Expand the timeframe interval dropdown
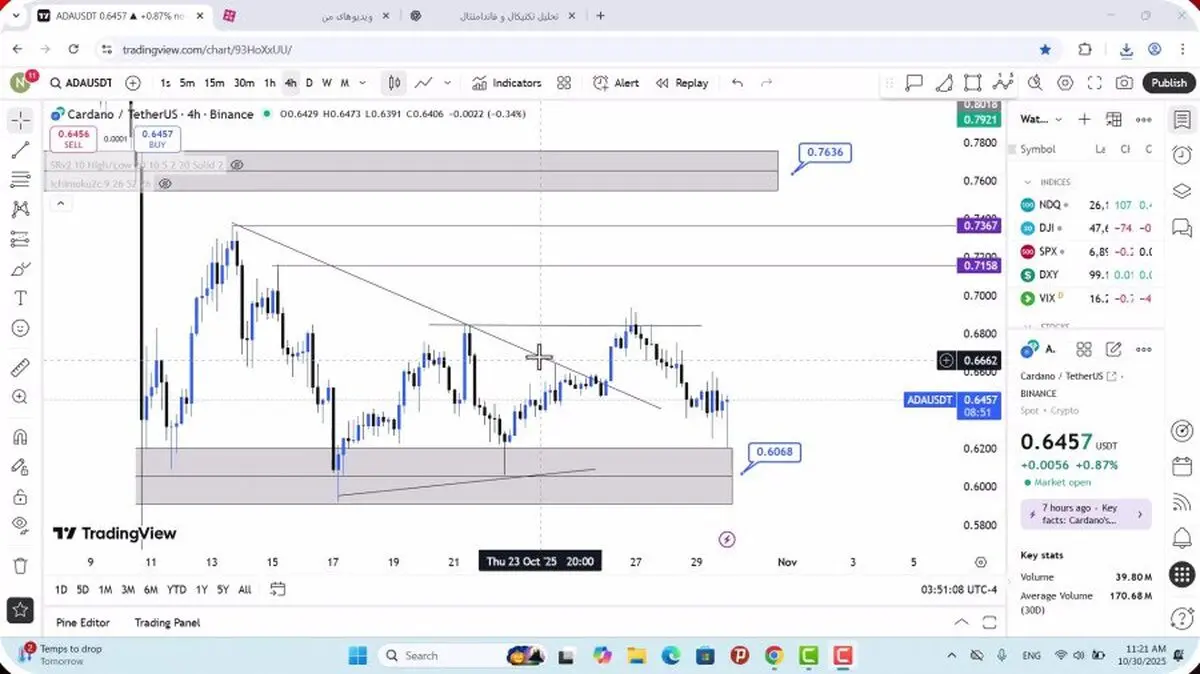 tap(362, 83)
